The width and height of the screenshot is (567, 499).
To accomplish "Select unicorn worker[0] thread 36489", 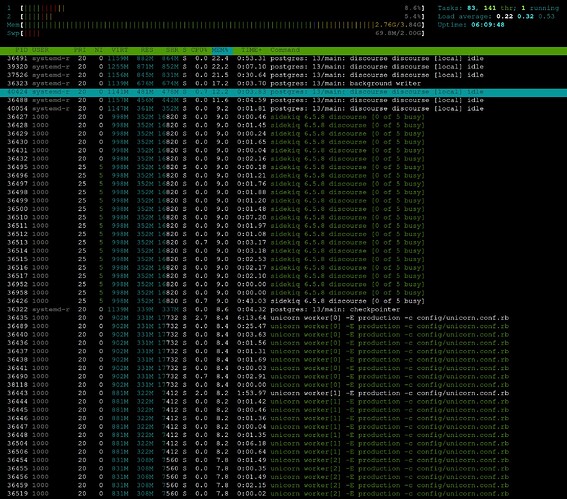I will pyautogui.click(x=284, y=326).
